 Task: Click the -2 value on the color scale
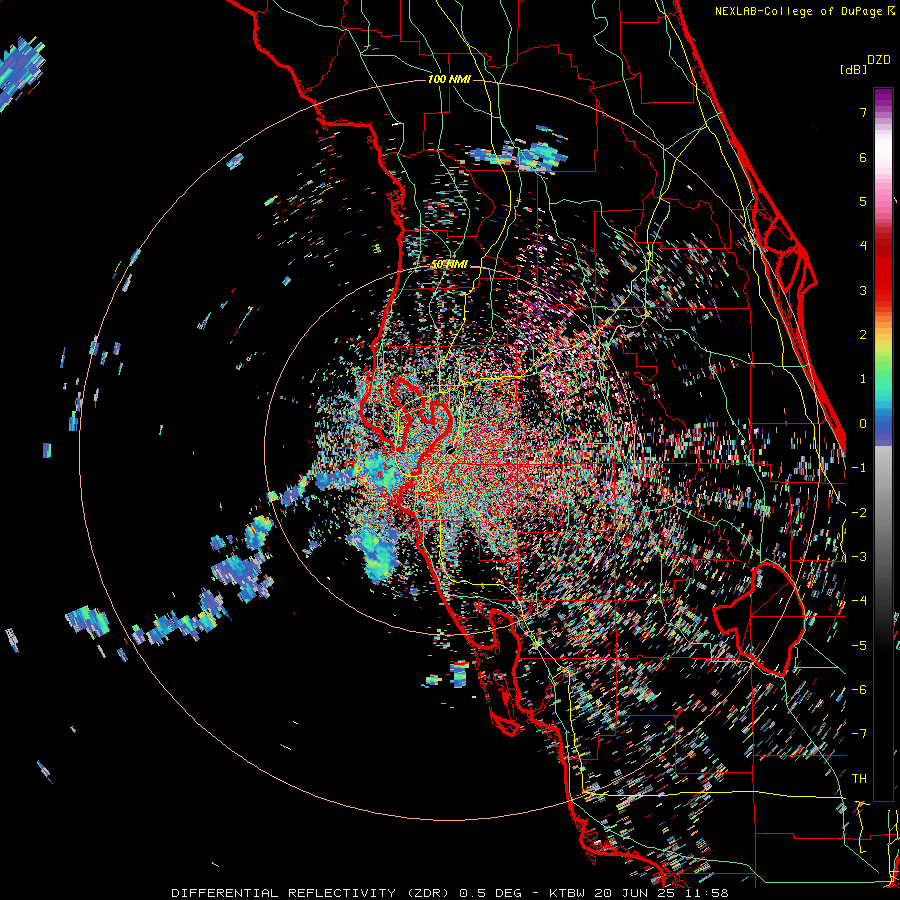coord(859,512)
